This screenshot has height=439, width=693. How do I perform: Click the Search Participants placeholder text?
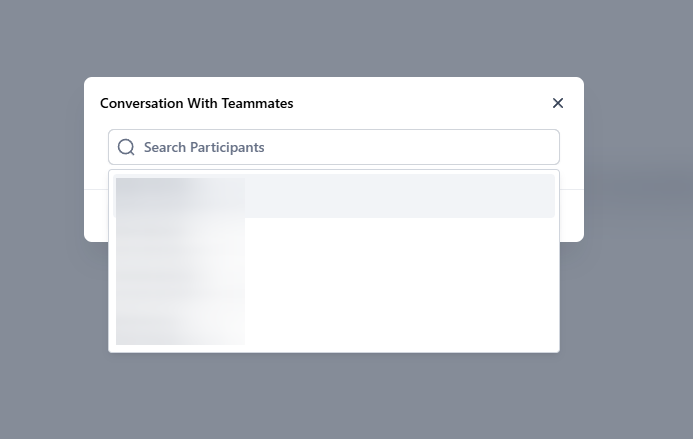pos(204,147)
